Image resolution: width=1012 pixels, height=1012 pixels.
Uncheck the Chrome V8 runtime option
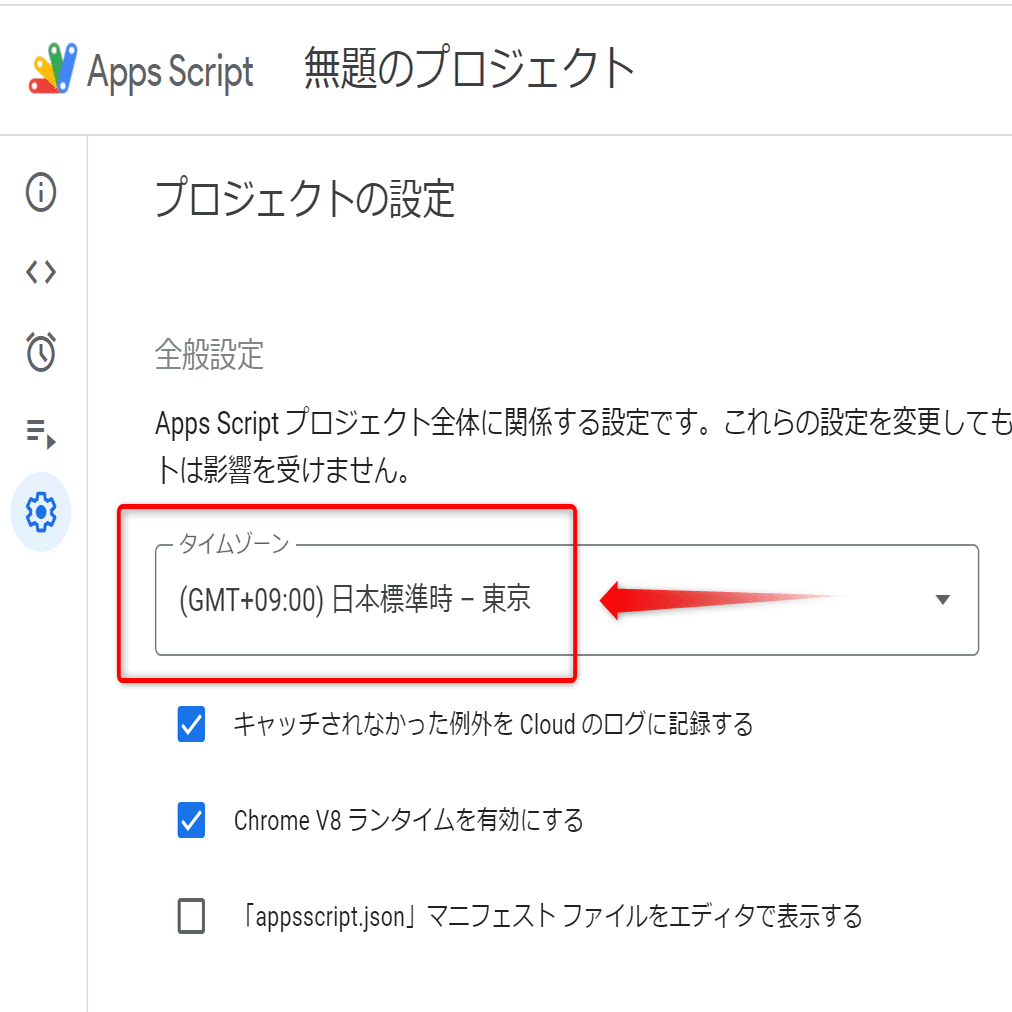pos(190,818)
